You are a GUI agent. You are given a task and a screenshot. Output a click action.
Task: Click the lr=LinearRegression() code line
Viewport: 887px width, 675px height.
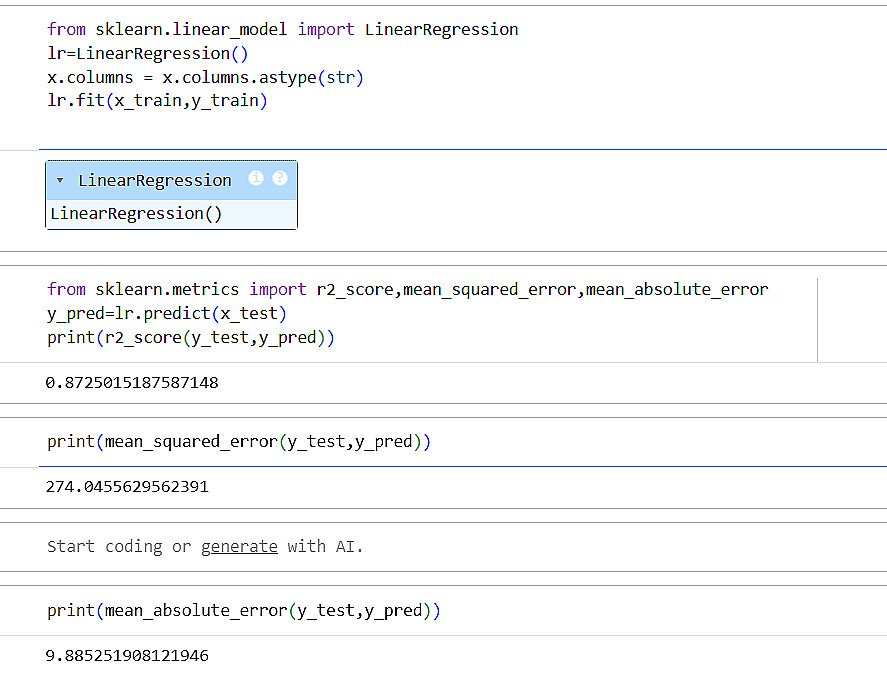click(148, 54)
